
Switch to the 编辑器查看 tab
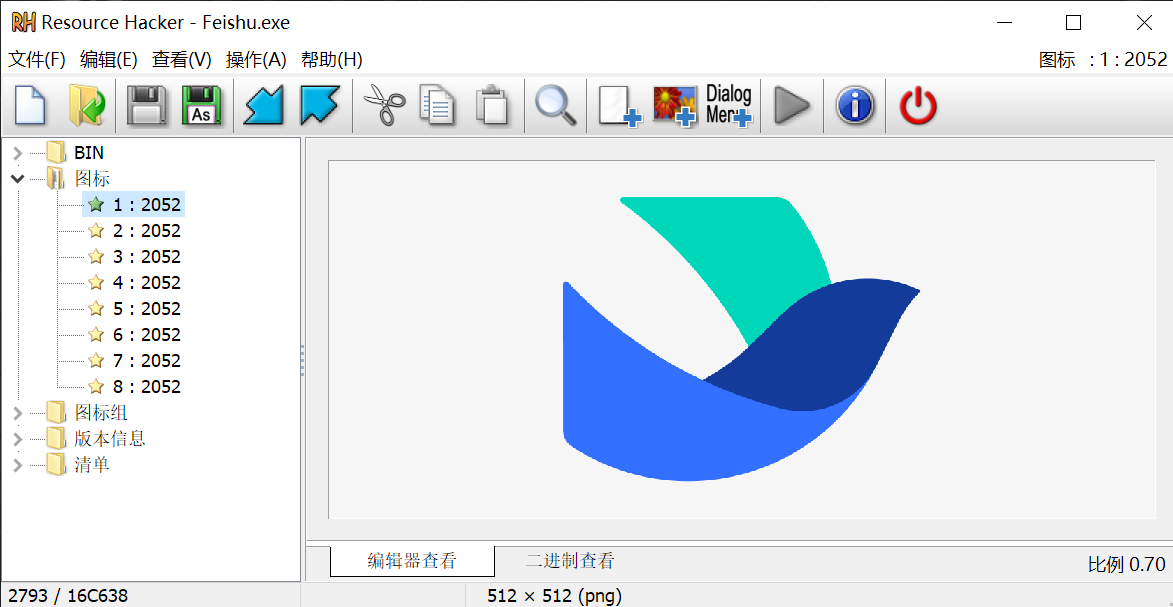[412, 561]
